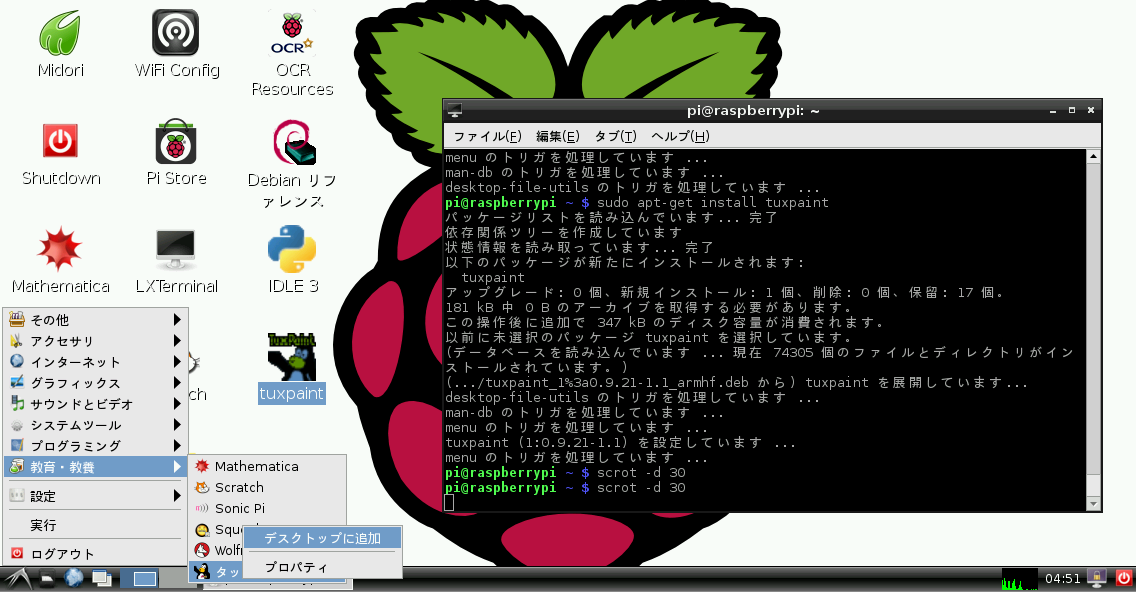Screen dimensions: 1136x592
Task: Click the 04:51 clock in the taskbar
Action: [1062, 578]
